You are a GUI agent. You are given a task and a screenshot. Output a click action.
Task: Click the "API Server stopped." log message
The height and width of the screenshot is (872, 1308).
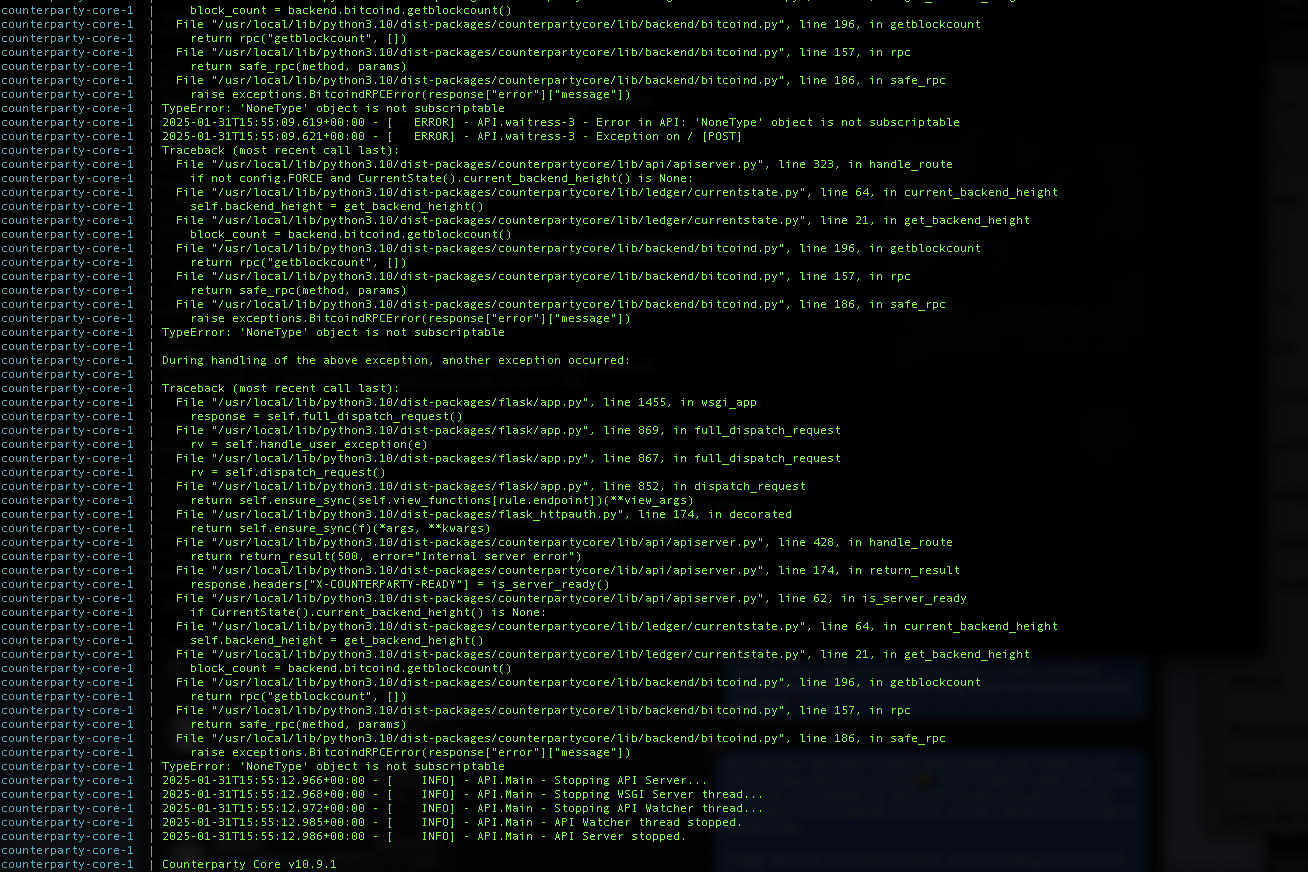(x=620, y=836)
